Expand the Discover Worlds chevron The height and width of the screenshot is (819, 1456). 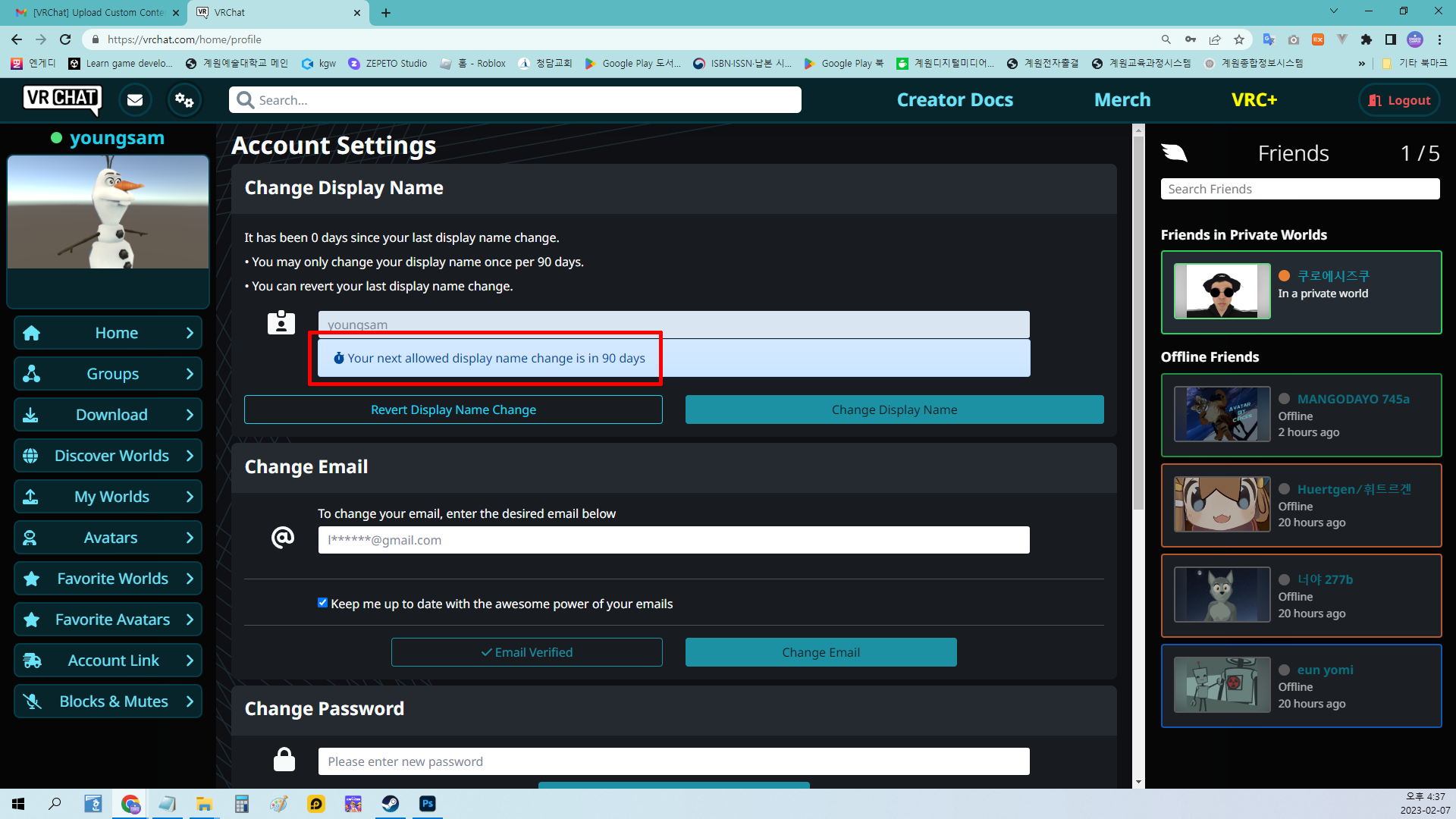pyautogui.click(x=190, y=456)
